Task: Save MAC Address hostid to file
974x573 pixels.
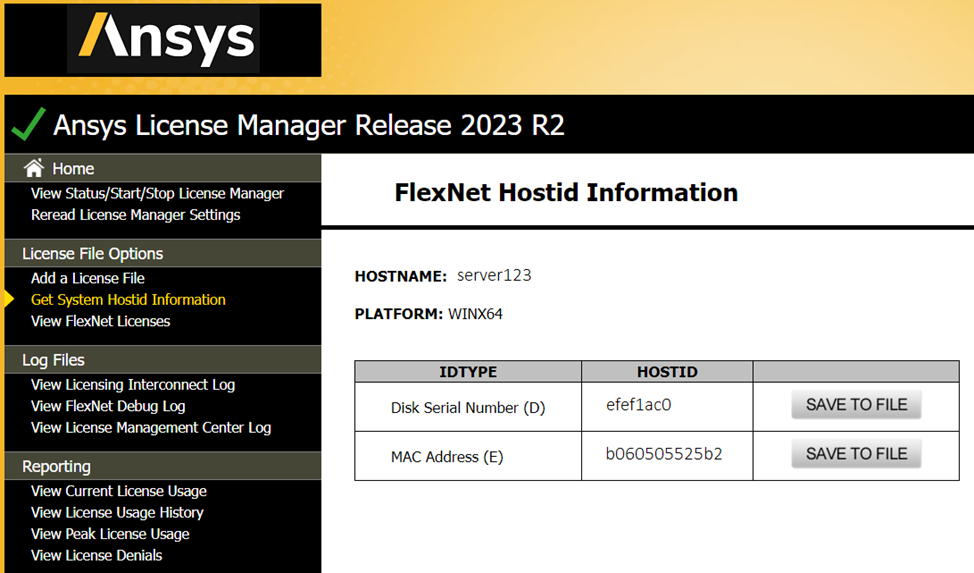Action: click(856, 454)
